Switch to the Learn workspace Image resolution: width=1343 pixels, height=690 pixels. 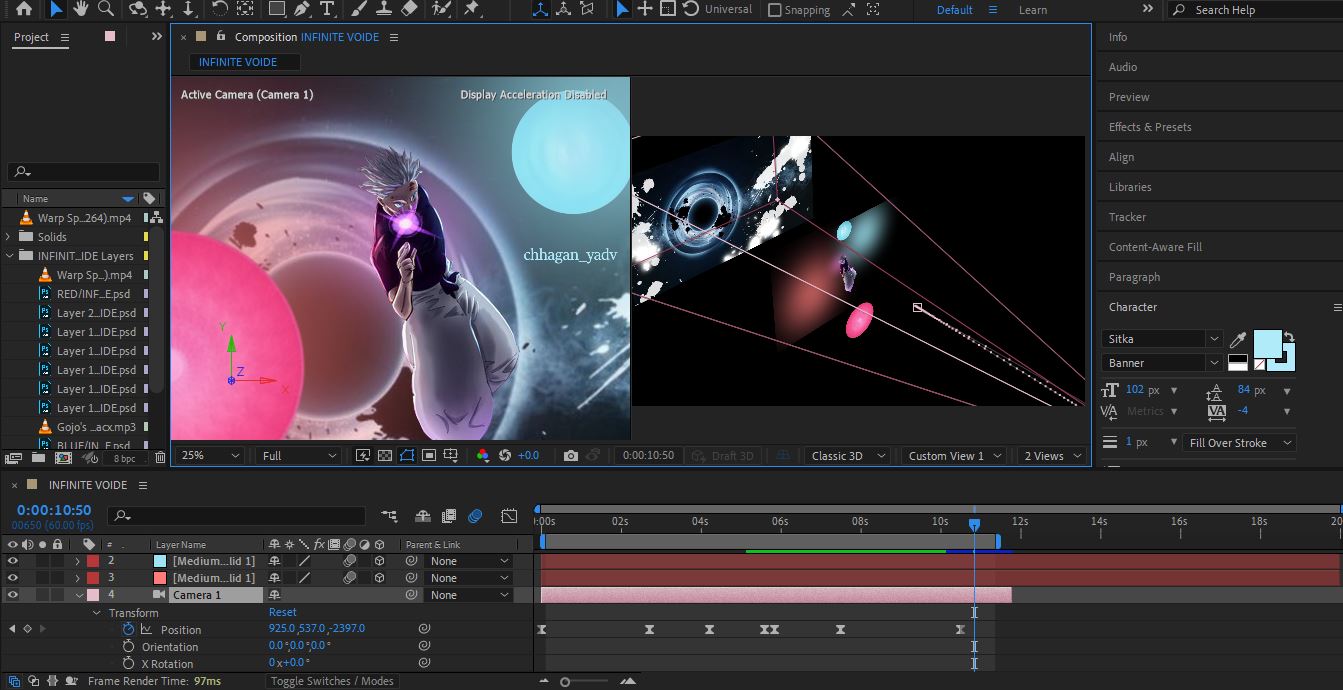pos(1033,10)
